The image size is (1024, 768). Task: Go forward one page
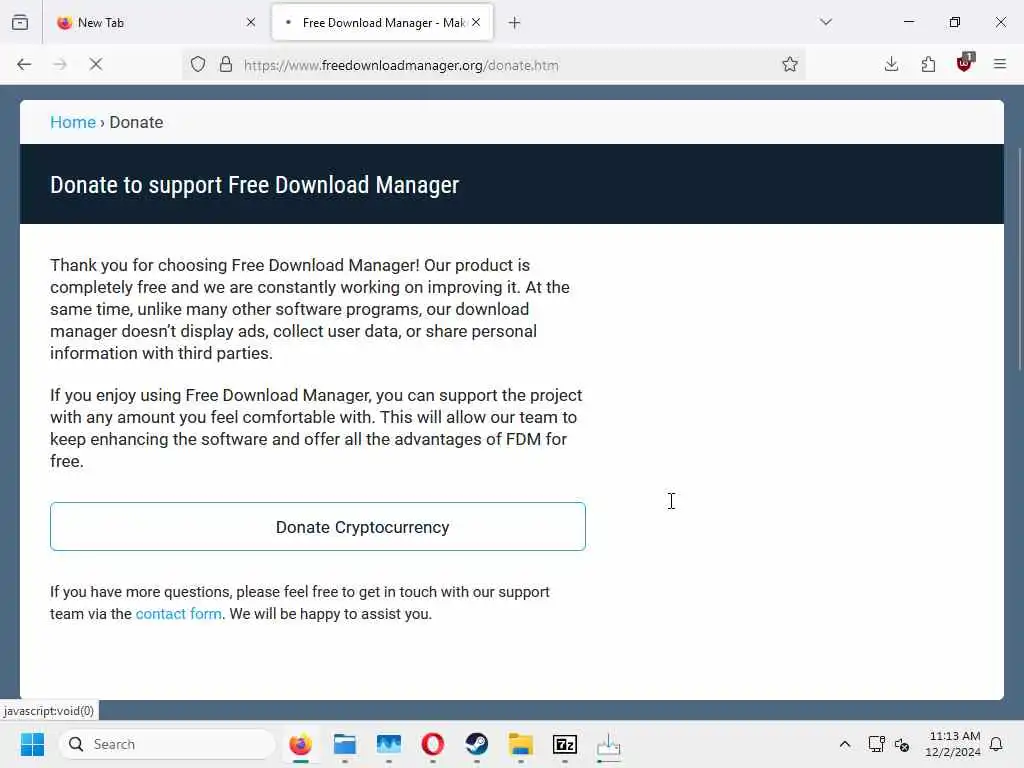click(60, 65)
